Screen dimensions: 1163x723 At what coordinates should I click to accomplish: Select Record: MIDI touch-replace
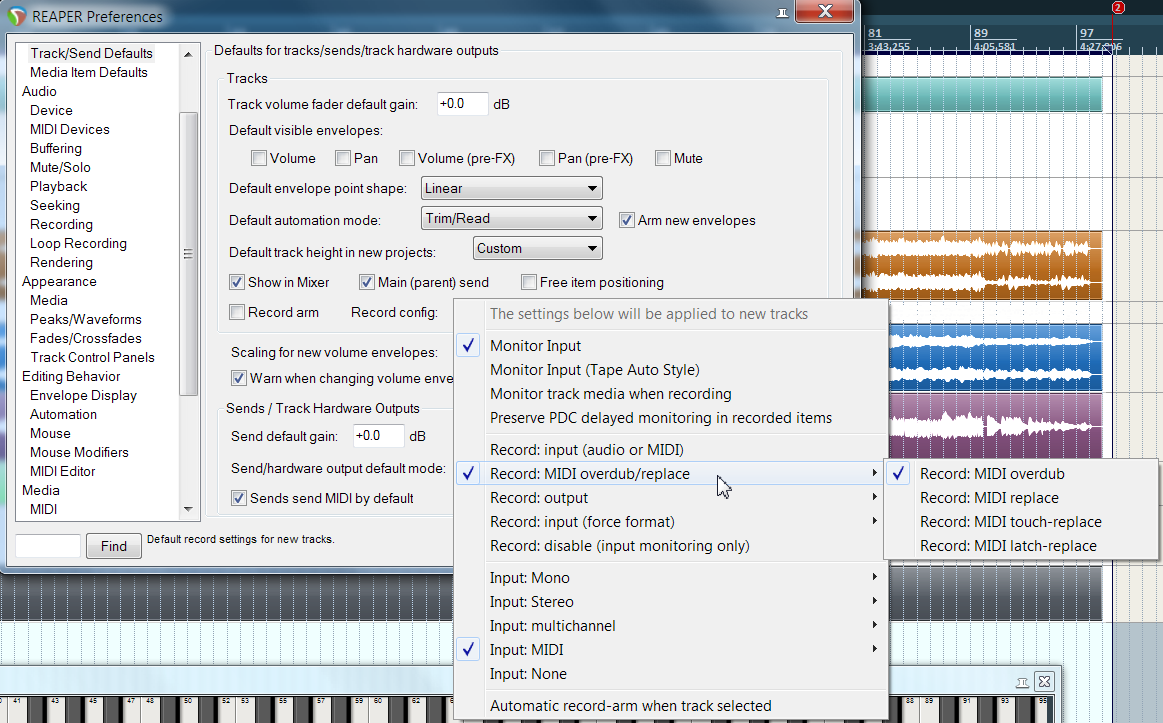pos(1021,522)
